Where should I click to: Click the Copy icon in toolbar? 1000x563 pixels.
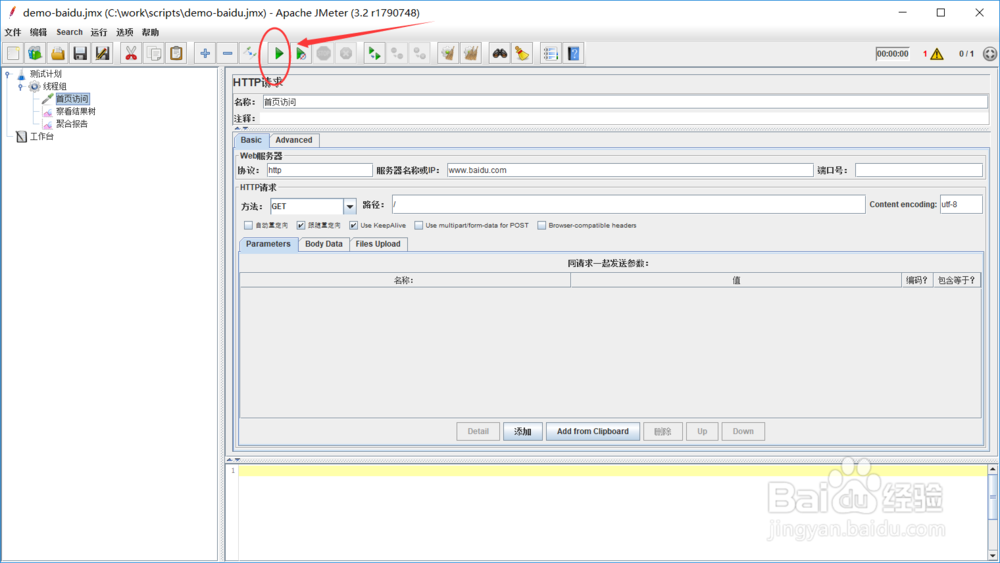154,54
